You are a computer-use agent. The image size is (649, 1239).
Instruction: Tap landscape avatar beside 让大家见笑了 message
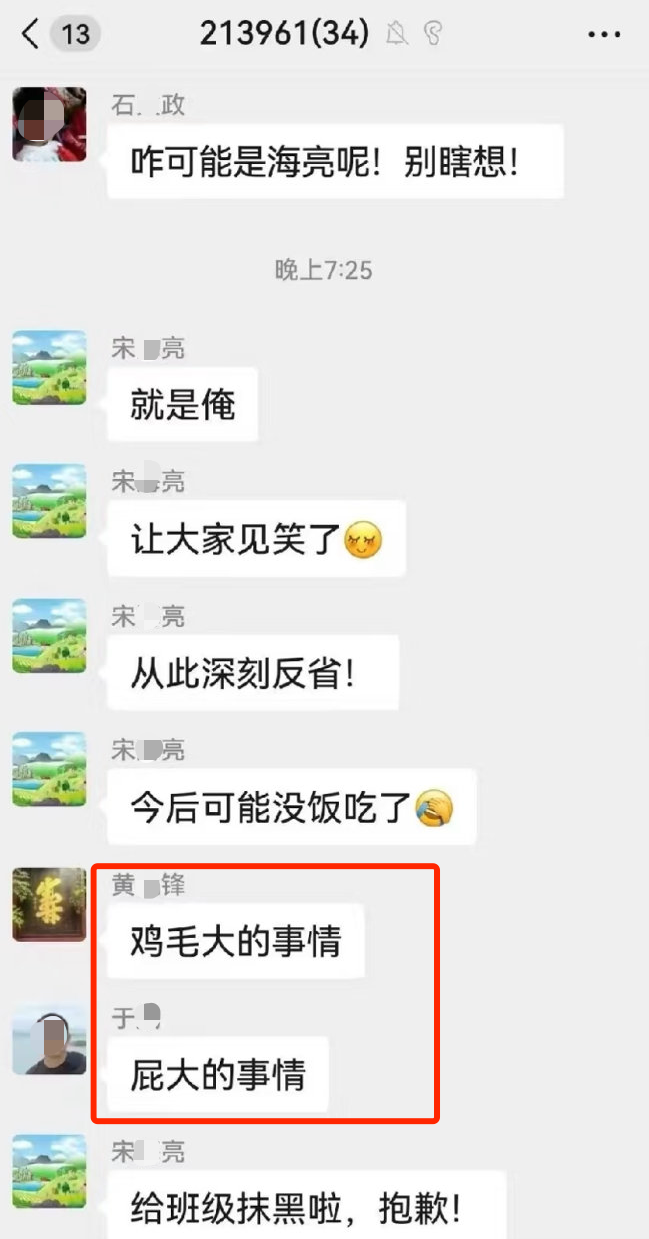(49, 501)
